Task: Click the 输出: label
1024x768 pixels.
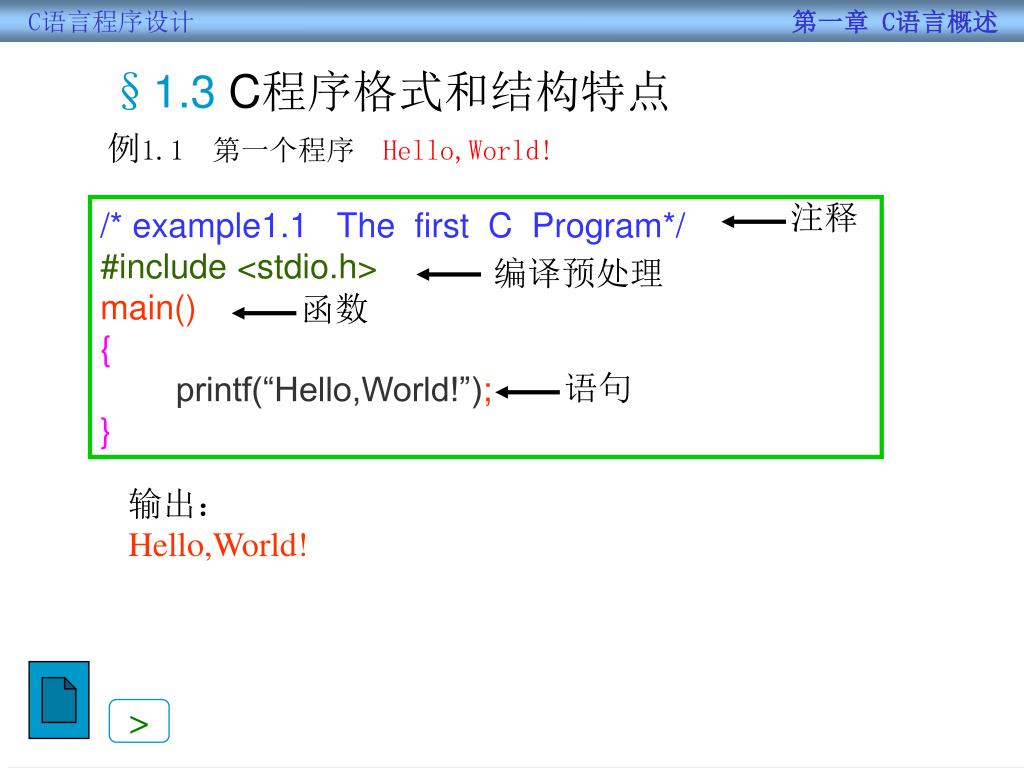Action: coord(168,504)
